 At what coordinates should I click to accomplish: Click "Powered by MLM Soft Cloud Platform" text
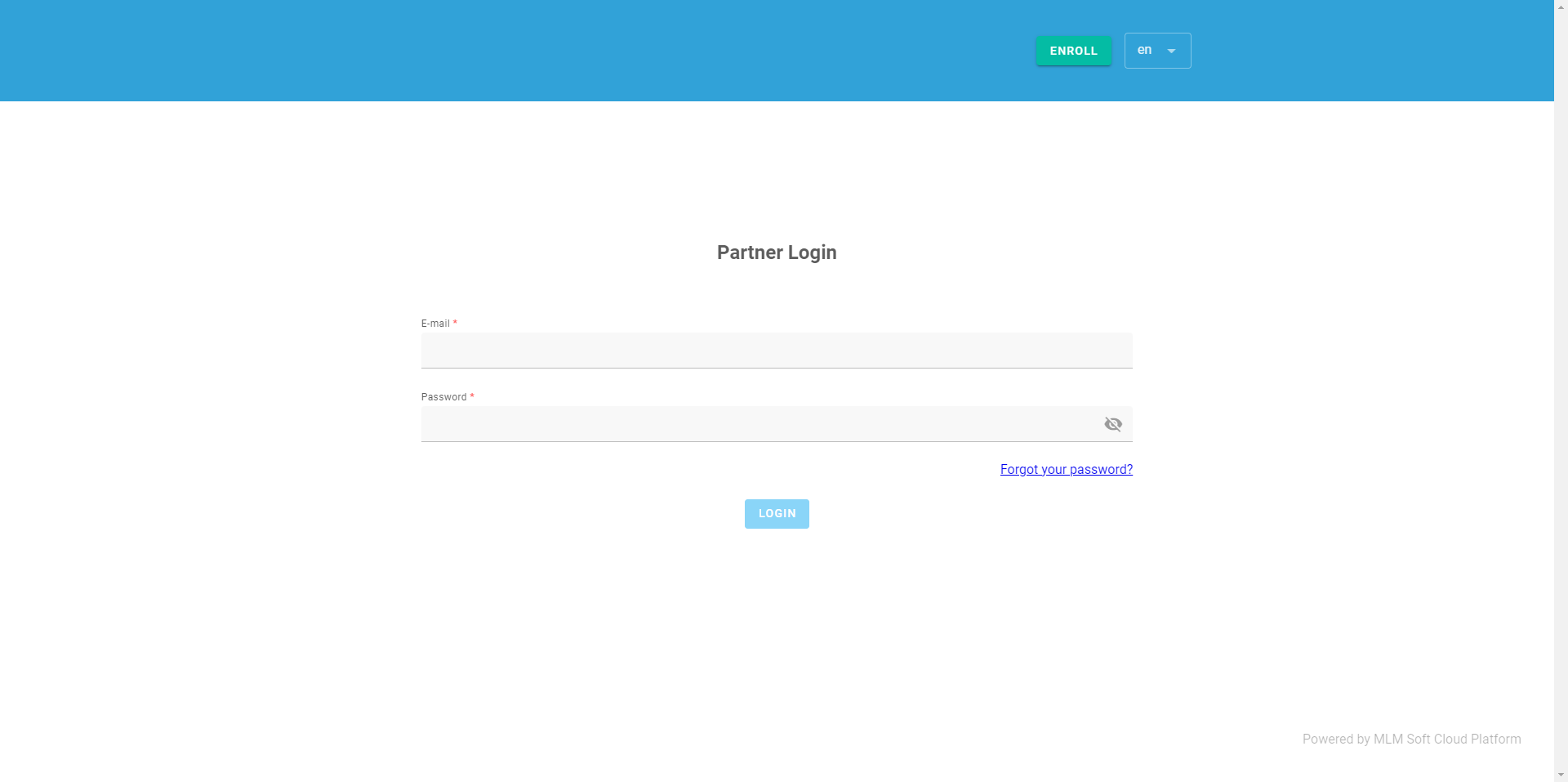[x=1411, y=739]
